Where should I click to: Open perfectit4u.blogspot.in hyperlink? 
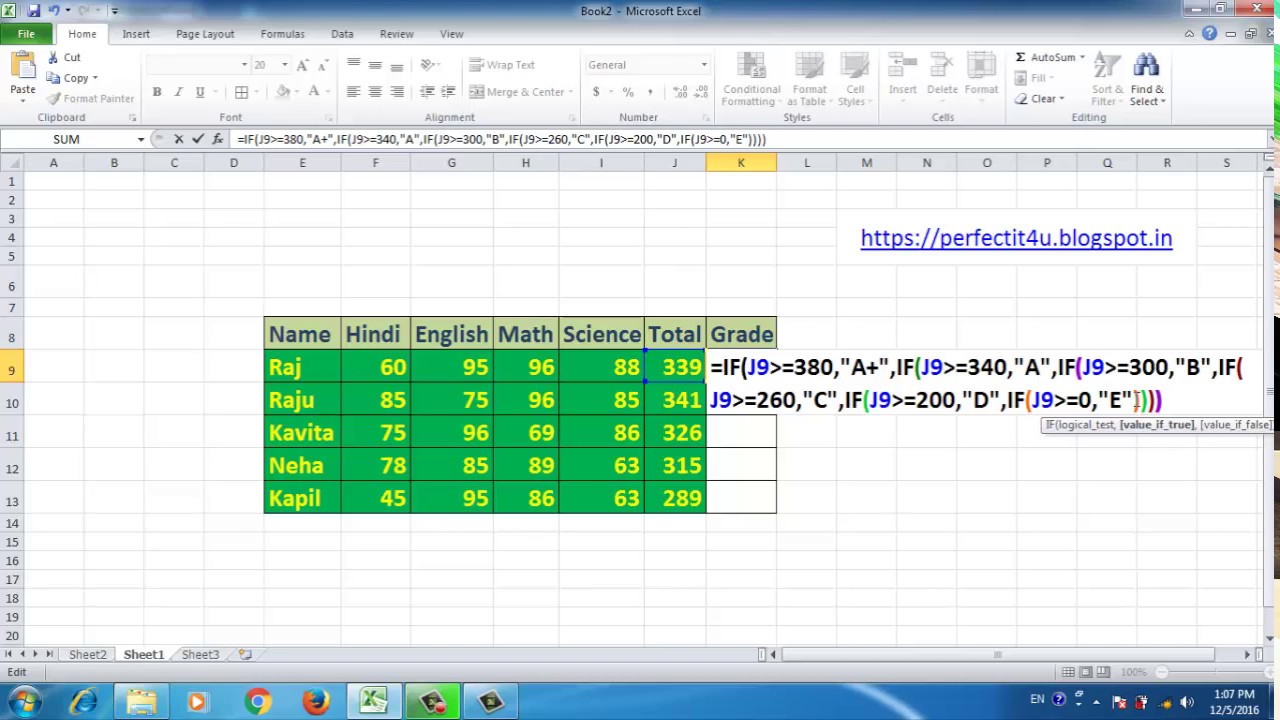pyautogui.click(x=1016, y=238)
